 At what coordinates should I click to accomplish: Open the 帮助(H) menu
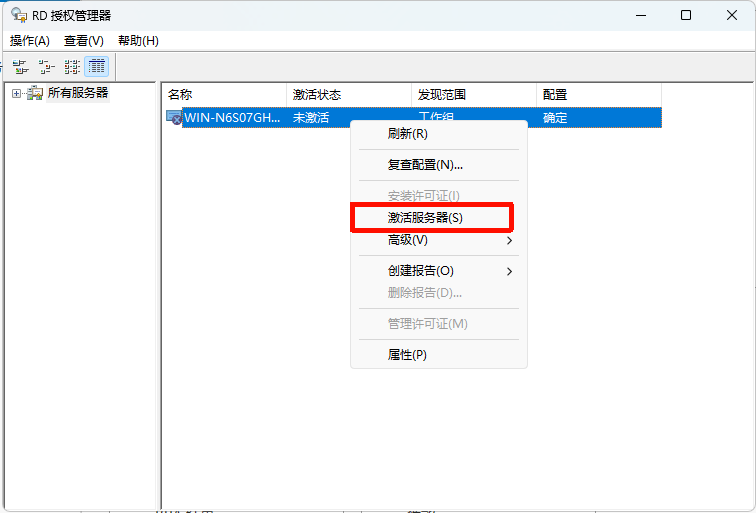pyautogui.click(x=138, y=41)
